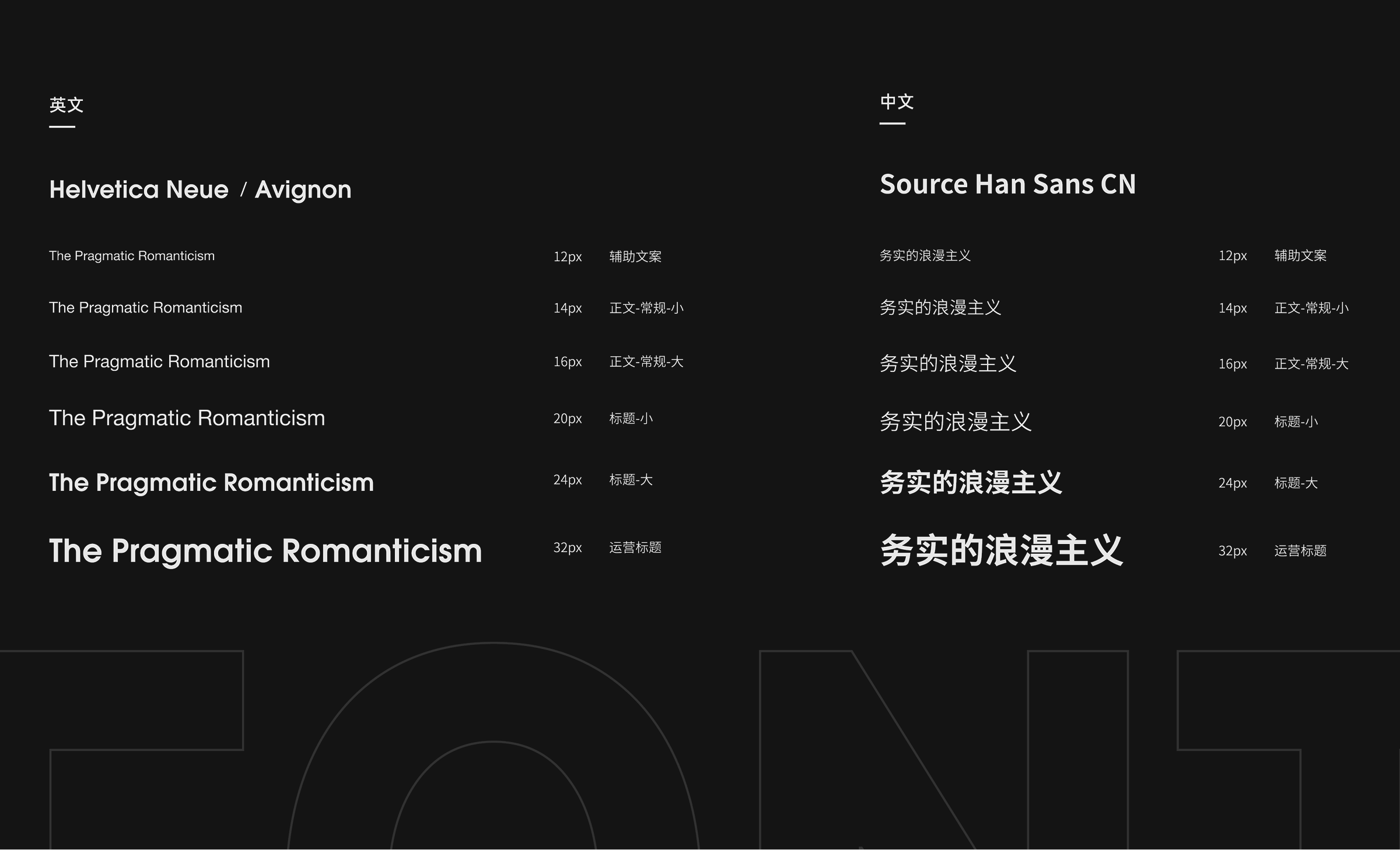1400x850 pixels.
Task: Click "标题-小" label in the English section
Action: click(631, 419)
